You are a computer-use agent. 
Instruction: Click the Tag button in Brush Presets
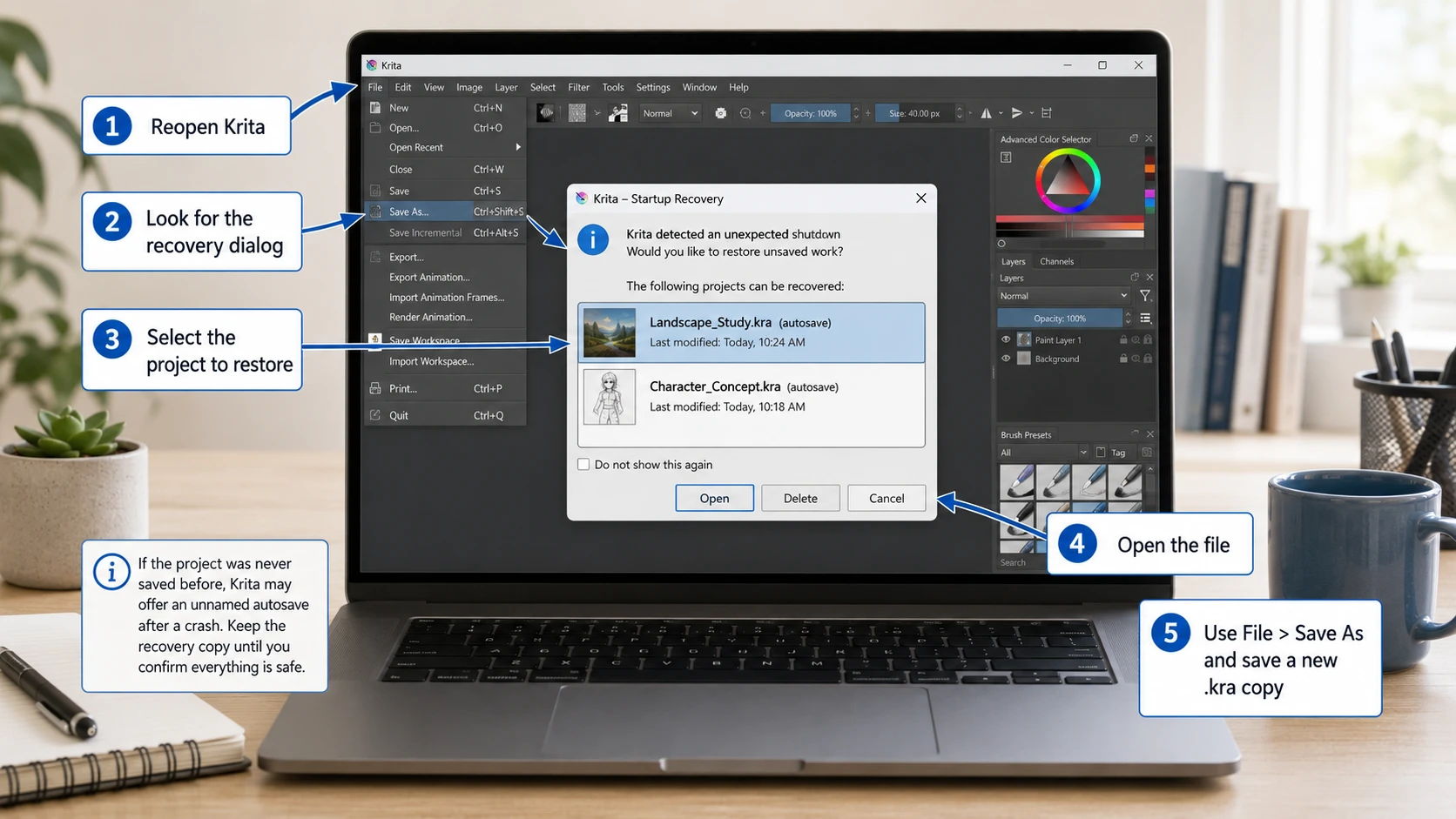[x=1118, y=453]
